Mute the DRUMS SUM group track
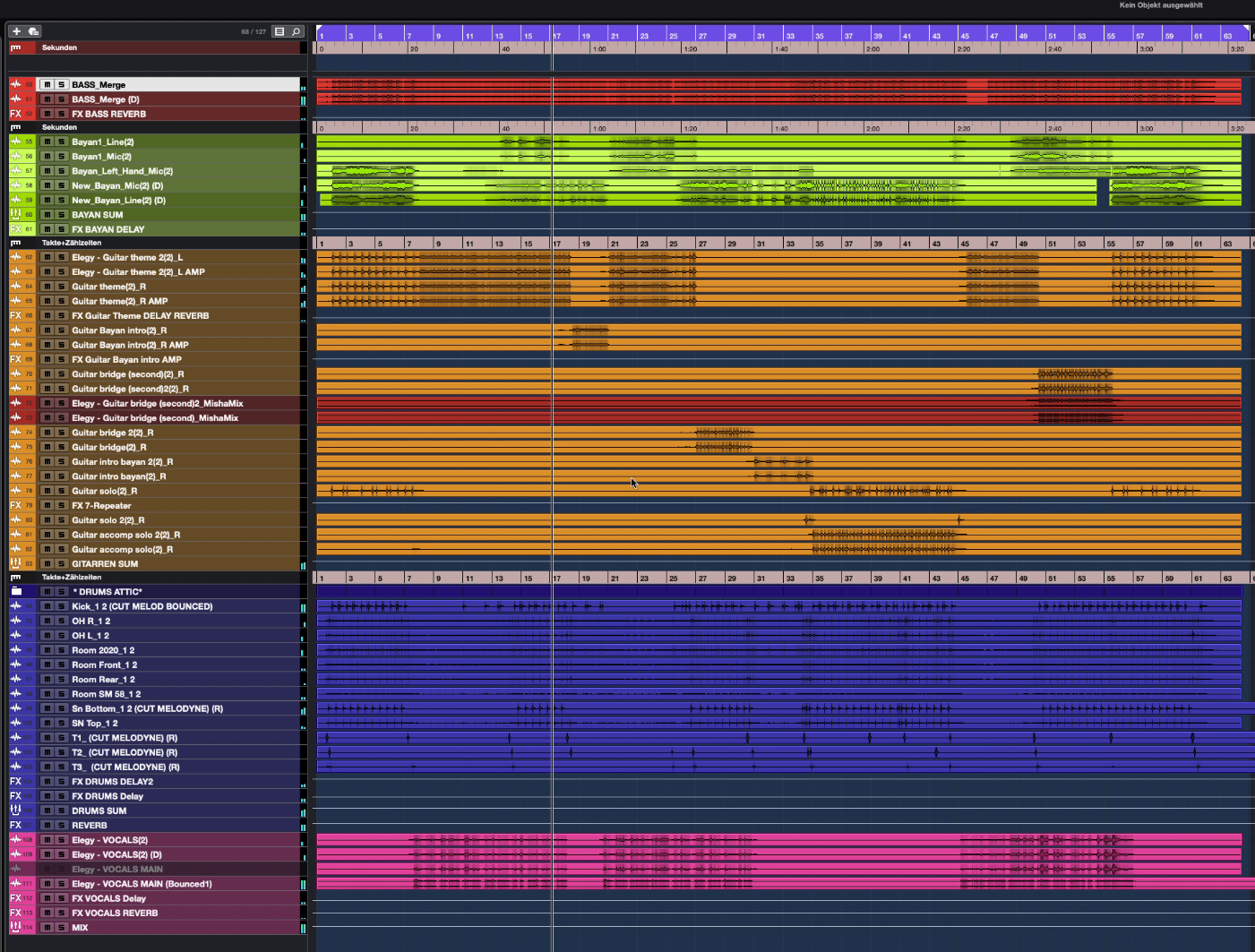The height and width of the screenshot is (952, 1255). pos(47,810)
